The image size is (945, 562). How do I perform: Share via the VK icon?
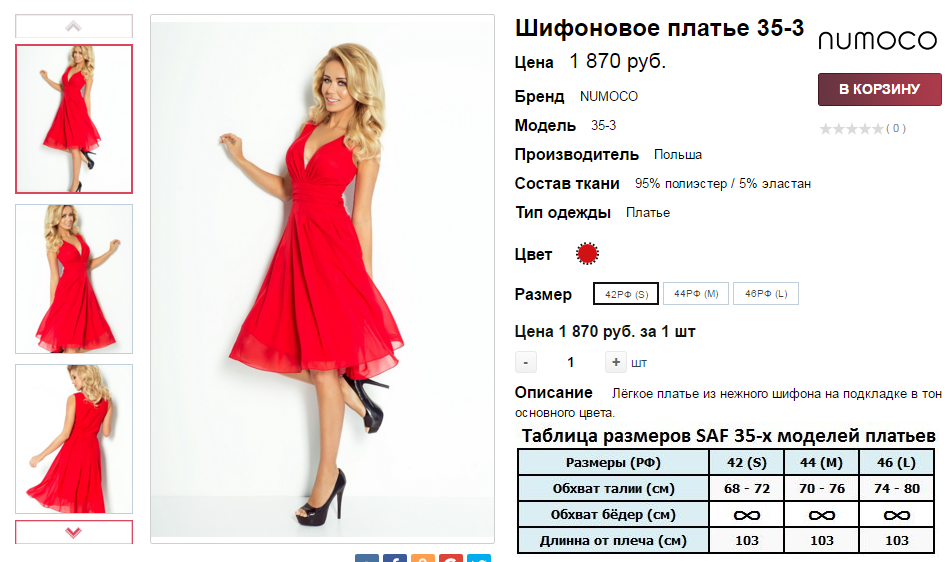[367, 558]
